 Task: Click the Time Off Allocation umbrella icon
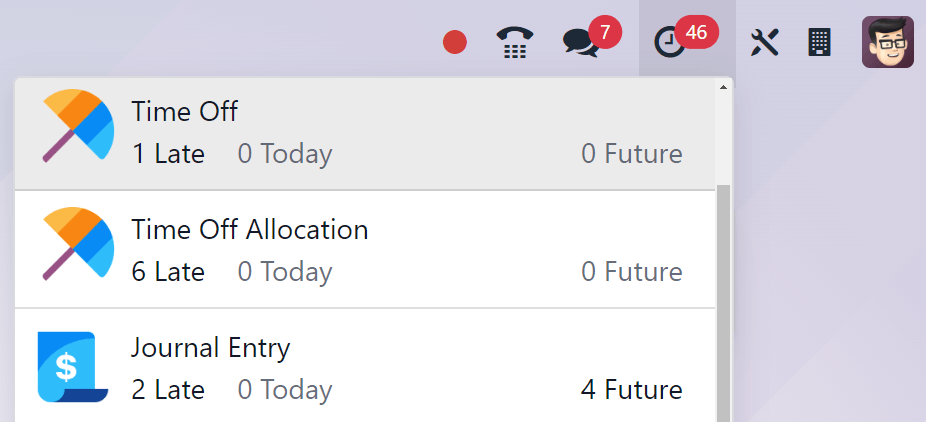(x=78, y=244)
